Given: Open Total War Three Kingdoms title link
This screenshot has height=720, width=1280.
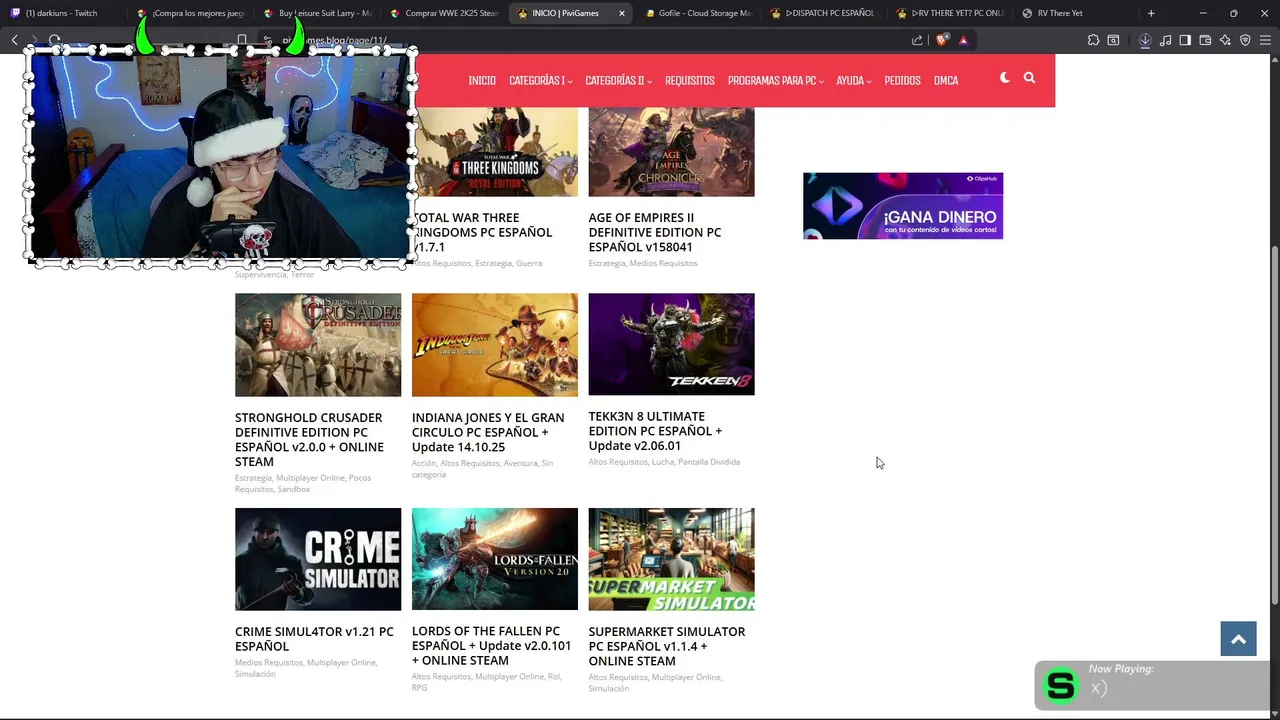Looking at the screenshot, I should (483, 232).
